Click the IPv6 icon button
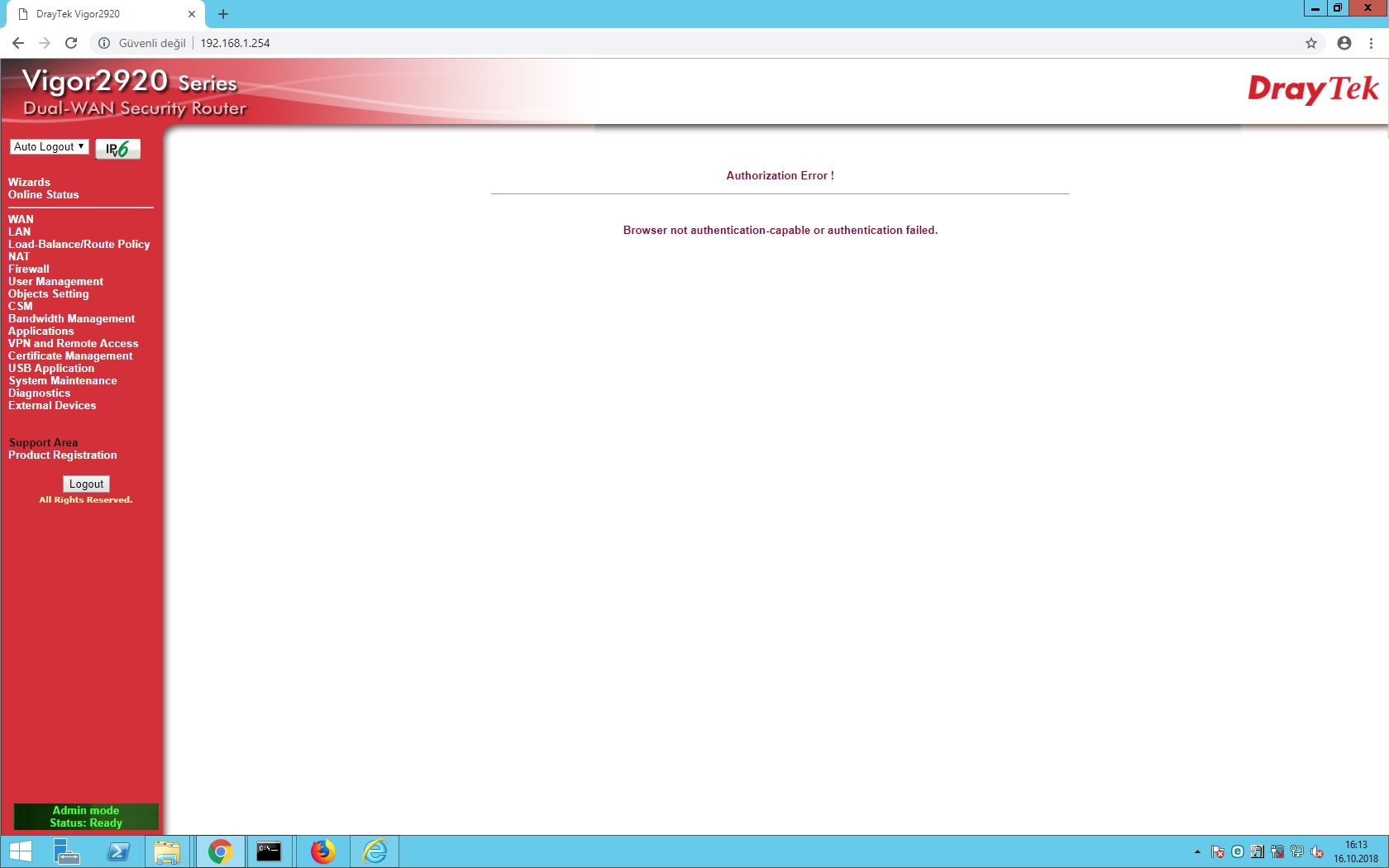The image size is (1389, 868). point(117,149)
